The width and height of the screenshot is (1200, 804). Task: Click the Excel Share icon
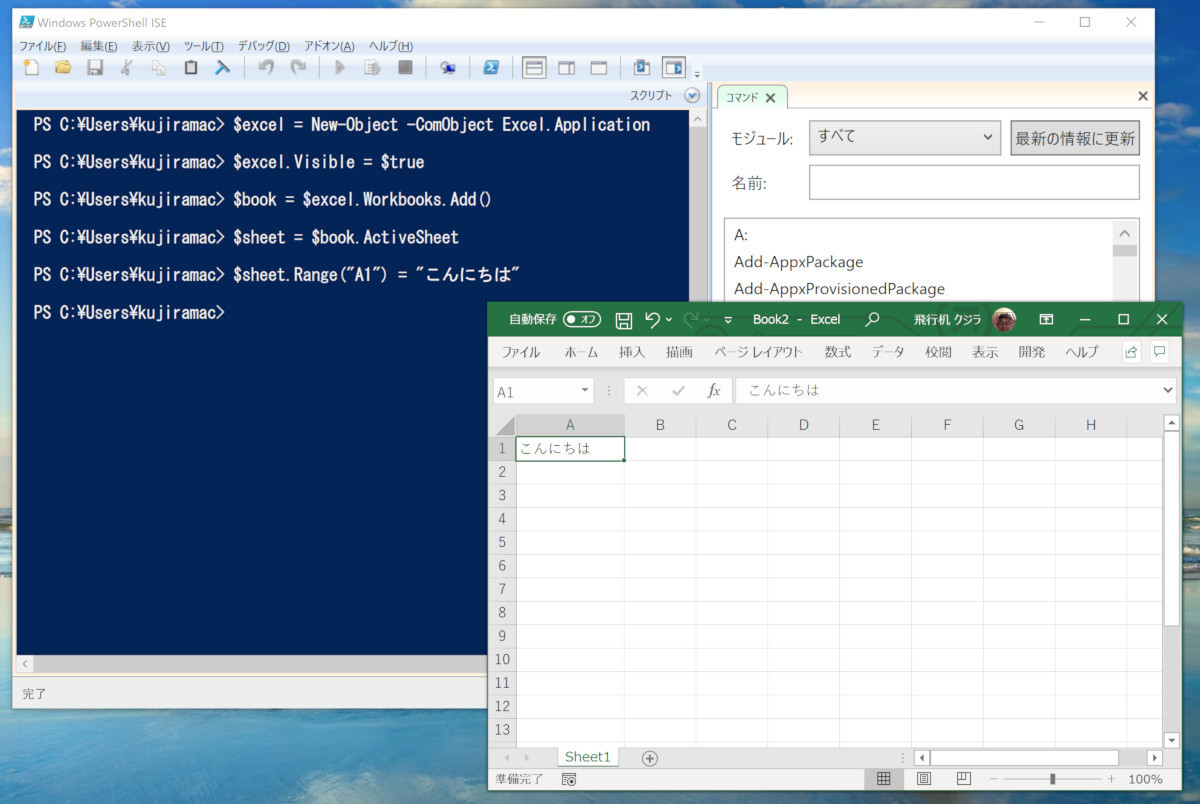(1131, 352)
